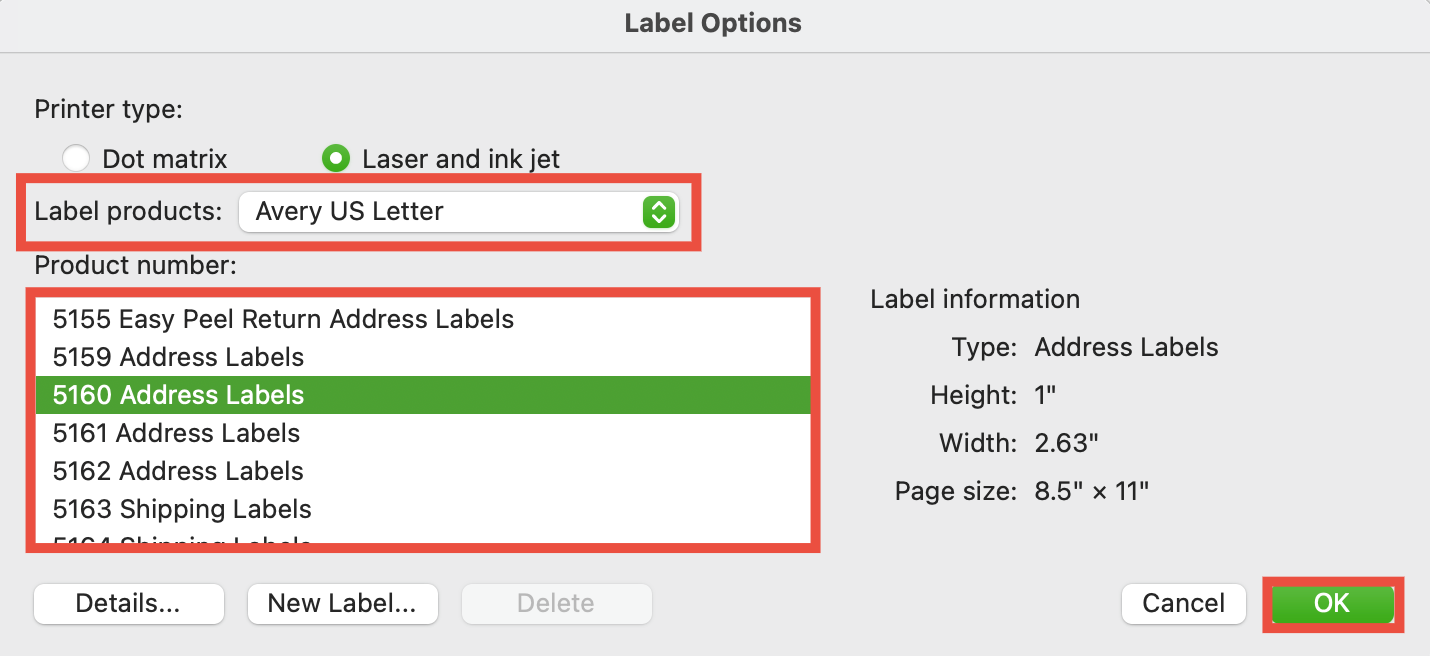Cancel the Label Options dialog
The image size is (1430, 656).
point(1184,603)
